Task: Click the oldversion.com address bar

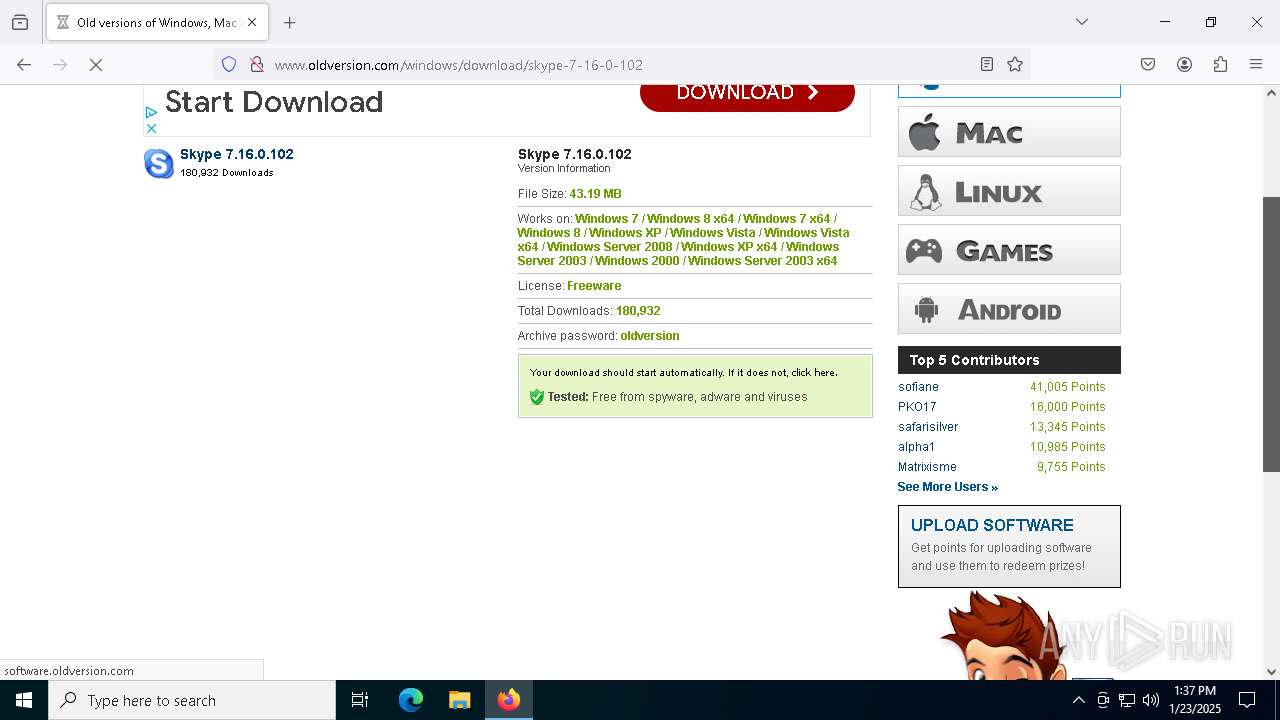Action: coord(620,64)
